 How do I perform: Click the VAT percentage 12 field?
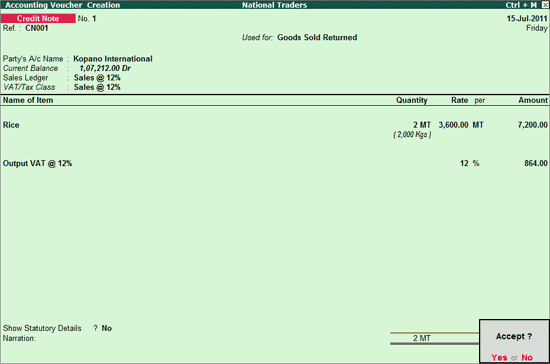click(x=464, y=163)
